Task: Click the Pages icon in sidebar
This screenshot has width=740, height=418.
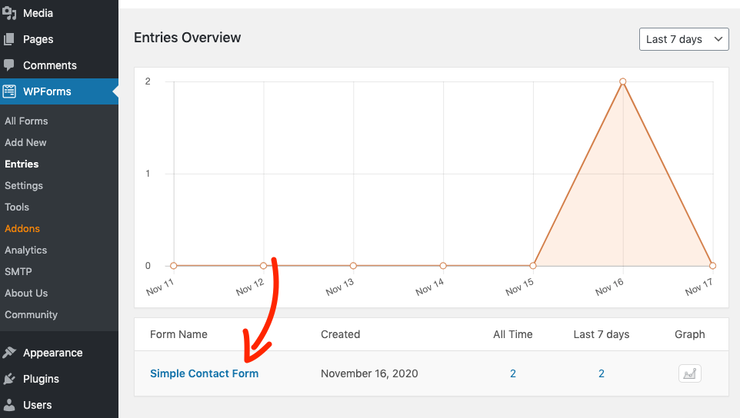Action: pyautogui.click(x=9, y=39)
